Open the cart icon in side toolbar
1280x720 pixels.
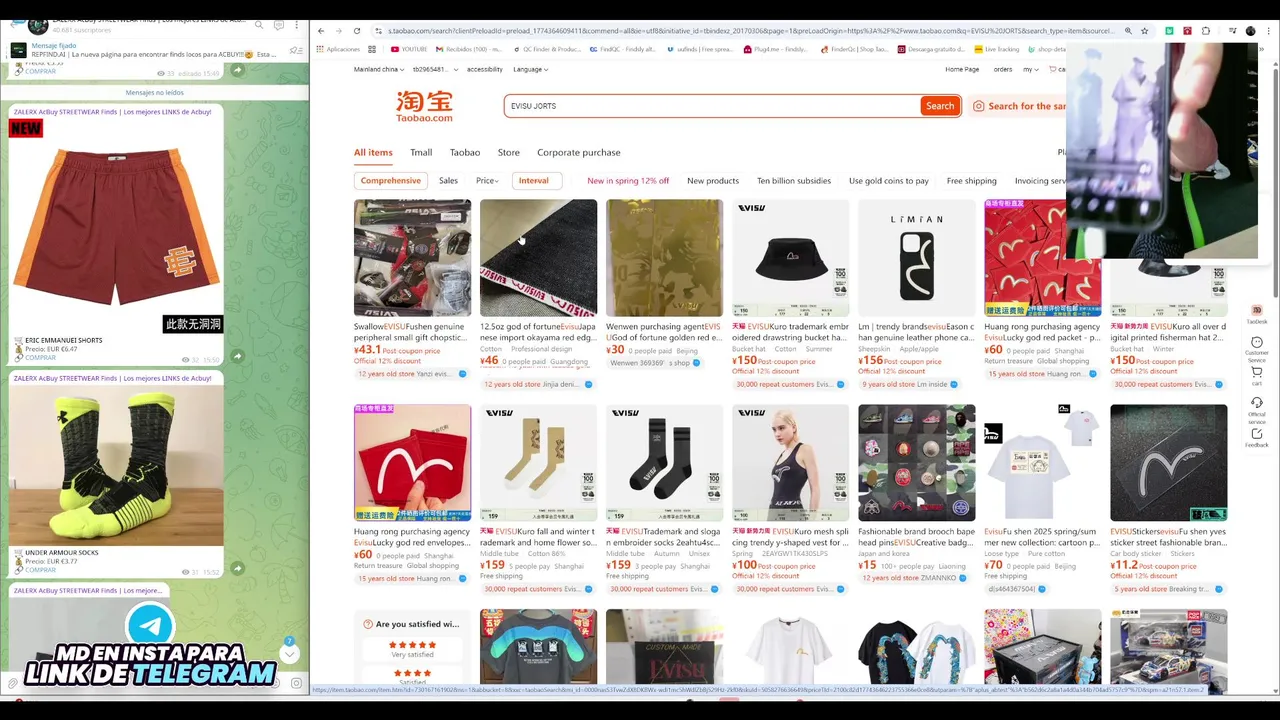(1257, 374)
